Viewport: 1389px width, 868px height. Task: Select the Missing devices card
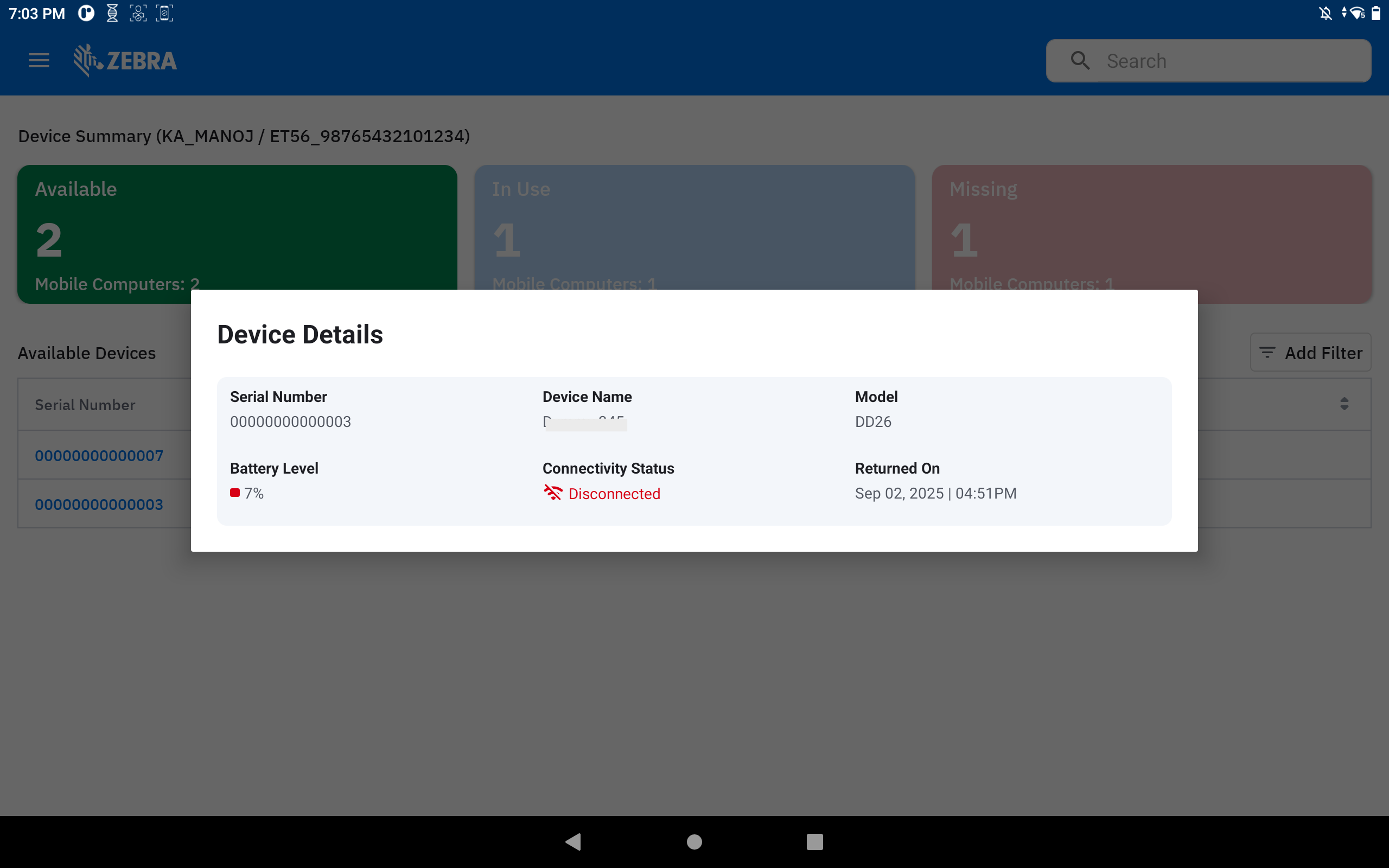(x=1151, y=229)
